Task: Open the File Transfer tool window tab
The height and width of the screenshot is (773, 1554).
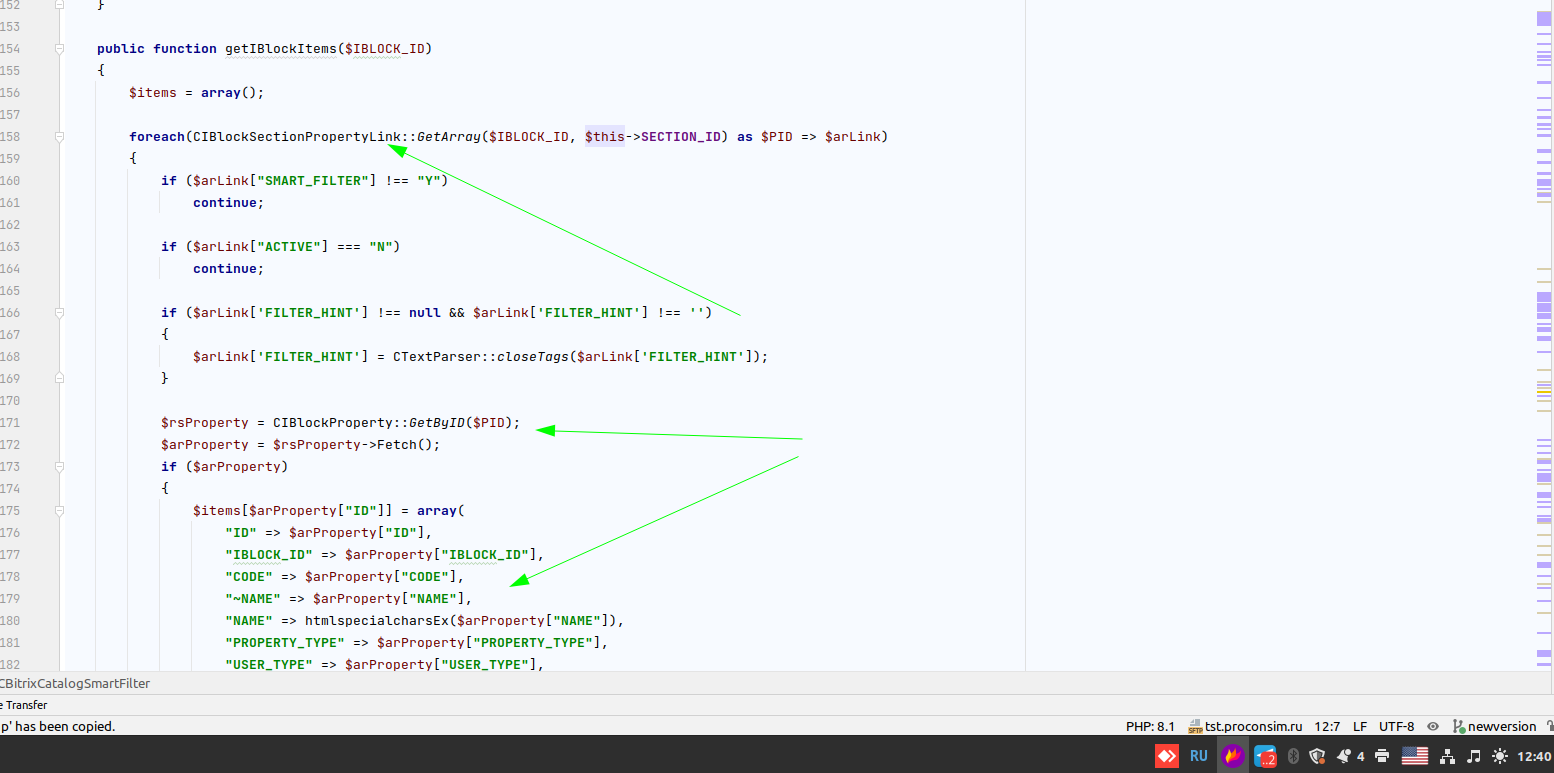Action: (x=24, y=705)
